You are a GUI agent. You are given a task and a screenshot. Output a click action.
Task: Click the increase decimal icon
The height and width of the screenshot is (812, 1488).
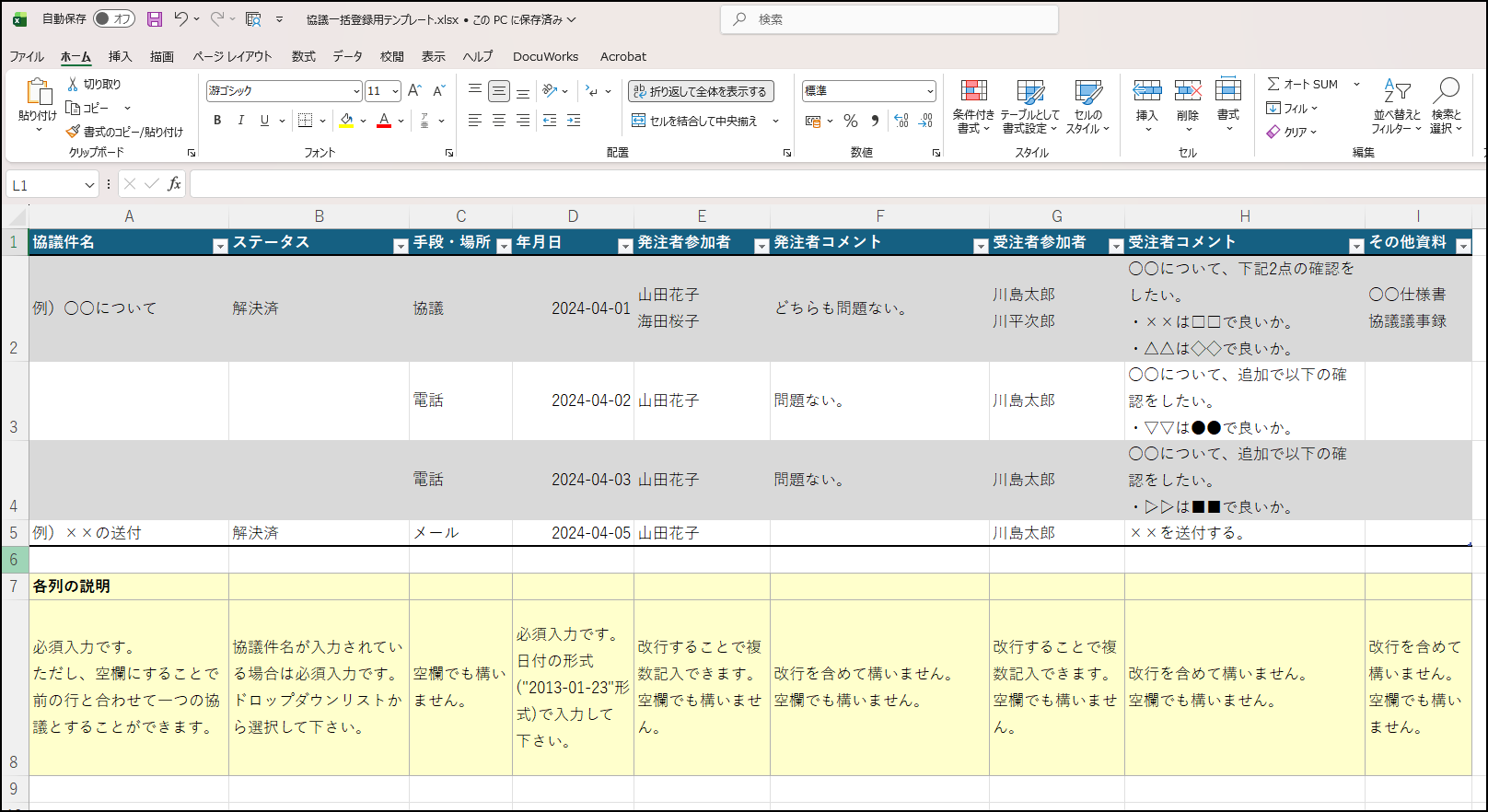click(x=901, y=121)
